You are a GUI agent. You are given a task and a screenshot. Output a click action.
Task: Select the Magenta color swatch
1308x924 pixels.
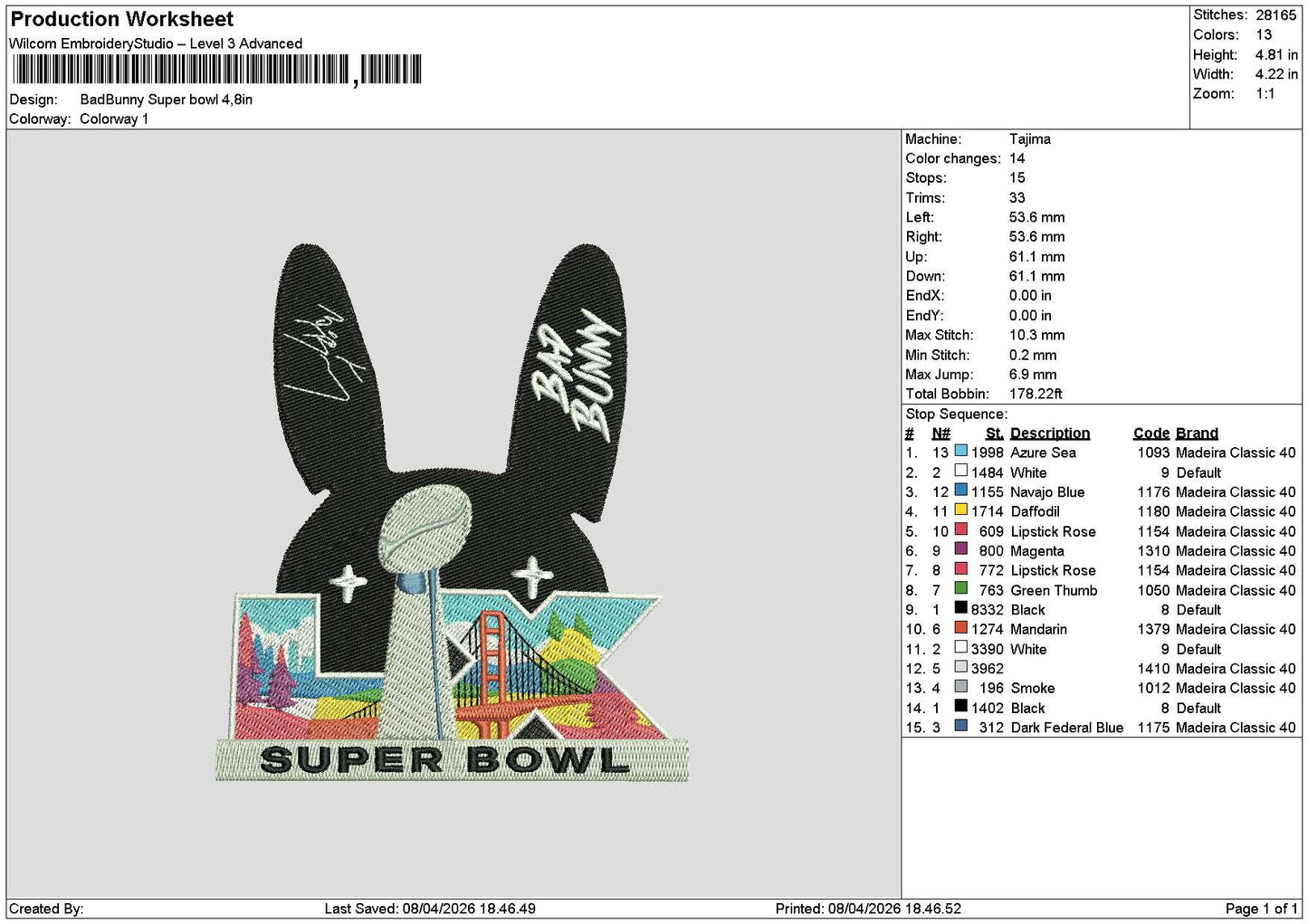tap(960, 550)
